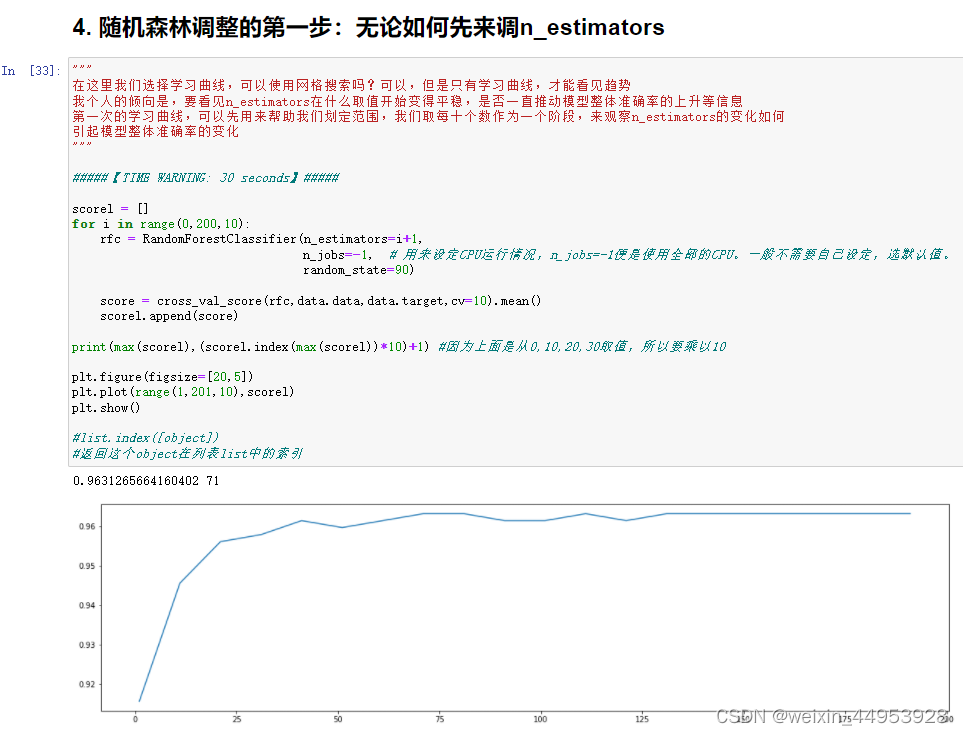This screenshot has width=963, height=735.
Task: Select the 'In [33]:' cell prompt
Action: click(x=31, y=71)
